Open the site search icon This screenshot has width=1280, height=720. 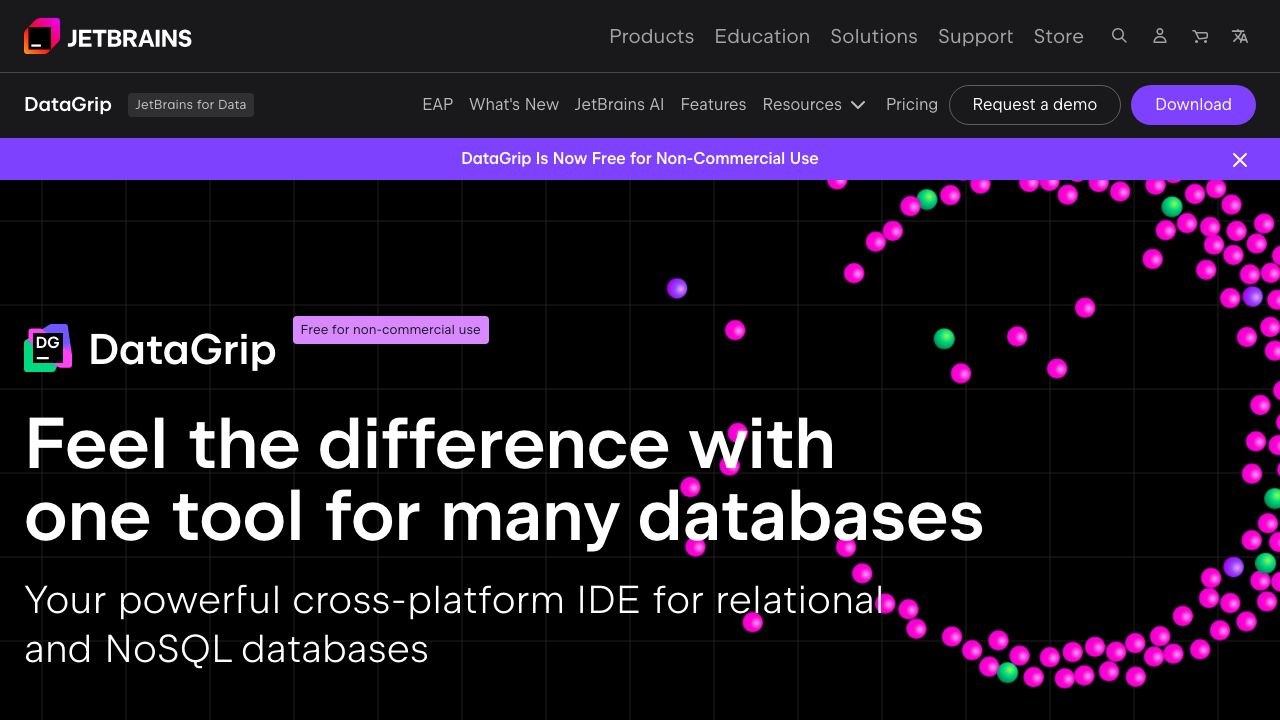coord(1119,36)
